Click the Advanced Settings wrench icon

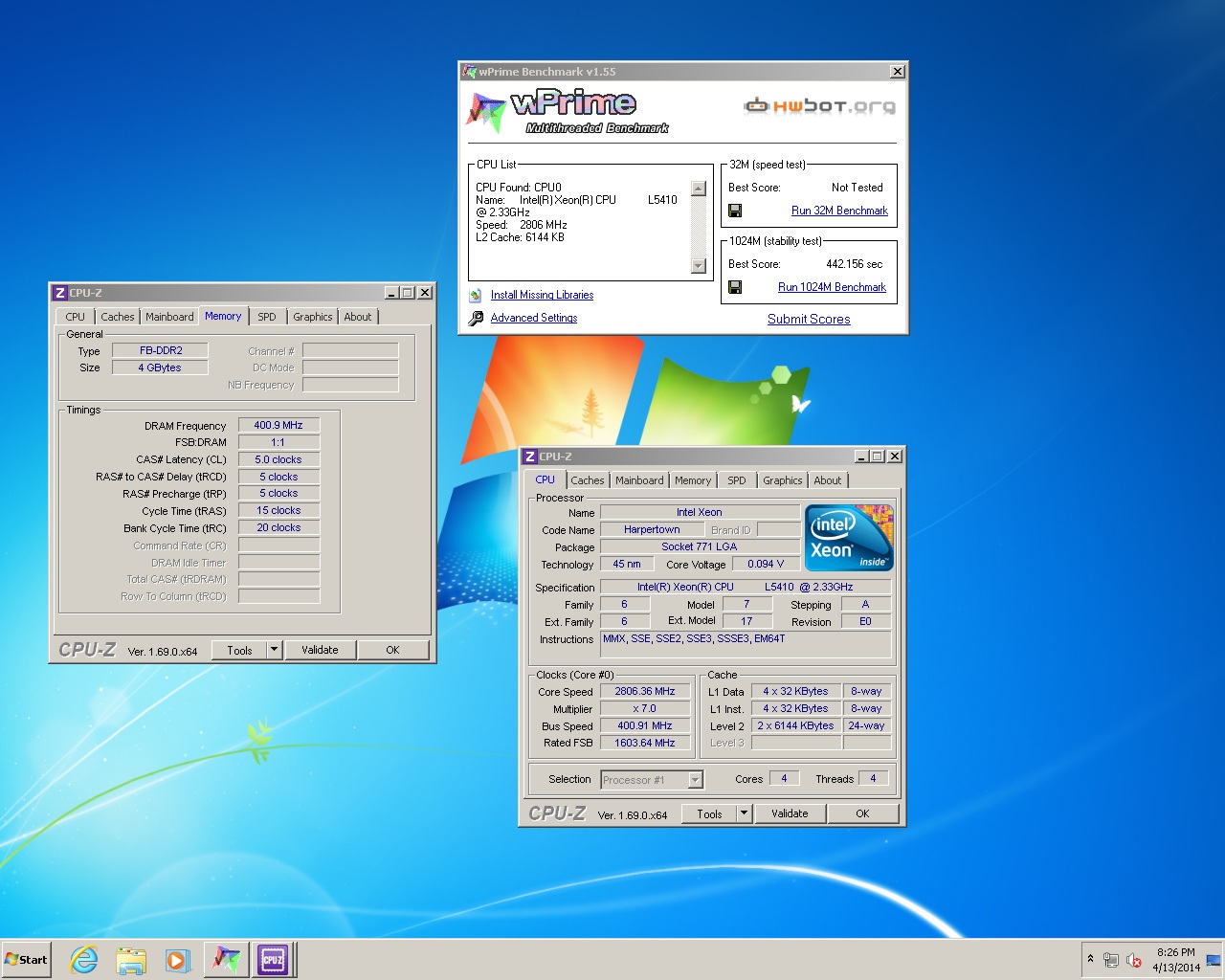click(x=476, y=318)
